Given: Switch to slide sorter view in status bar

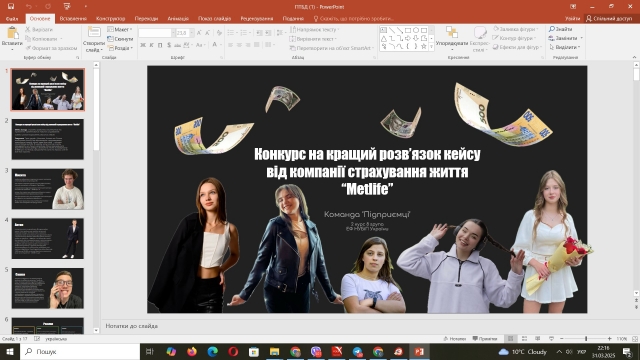Looking at the screenshot, I should pos(524,339).
